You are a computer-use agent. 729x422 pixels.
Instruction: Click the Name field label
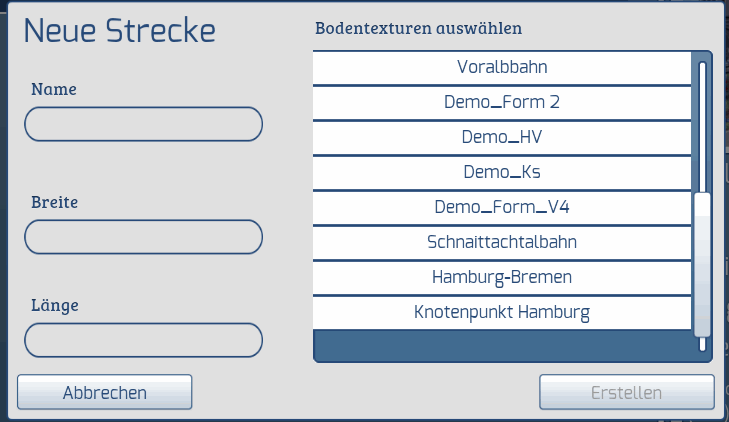point(54,88)
